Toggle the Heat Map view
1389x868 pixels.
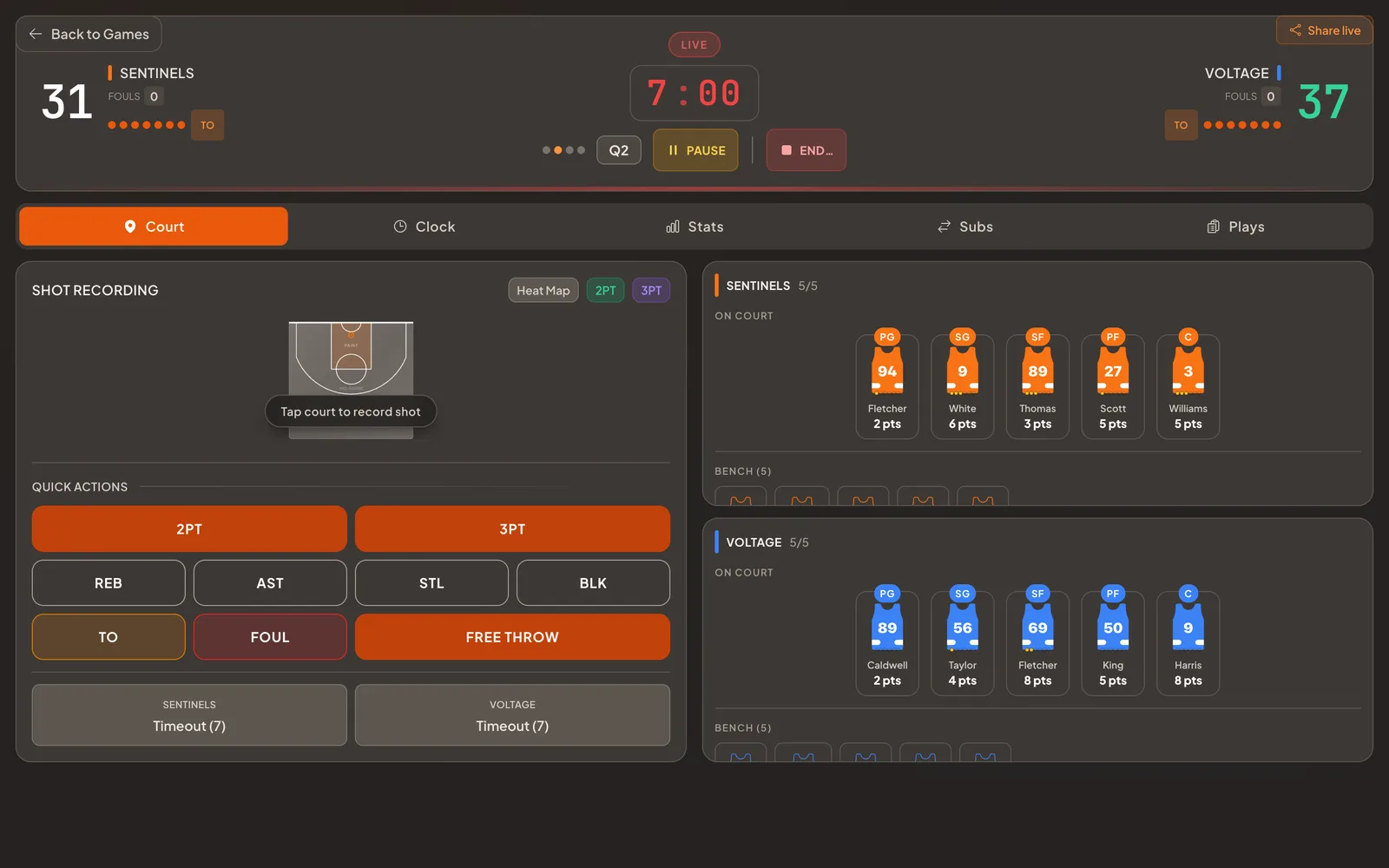543,291
